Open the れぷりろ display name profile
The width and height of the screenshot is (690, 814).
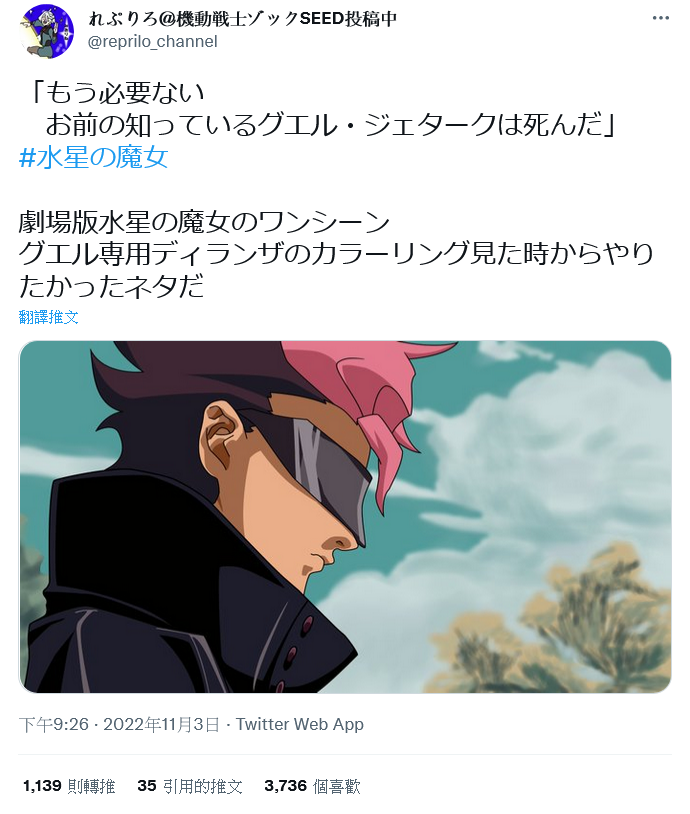tap(242, 19)
